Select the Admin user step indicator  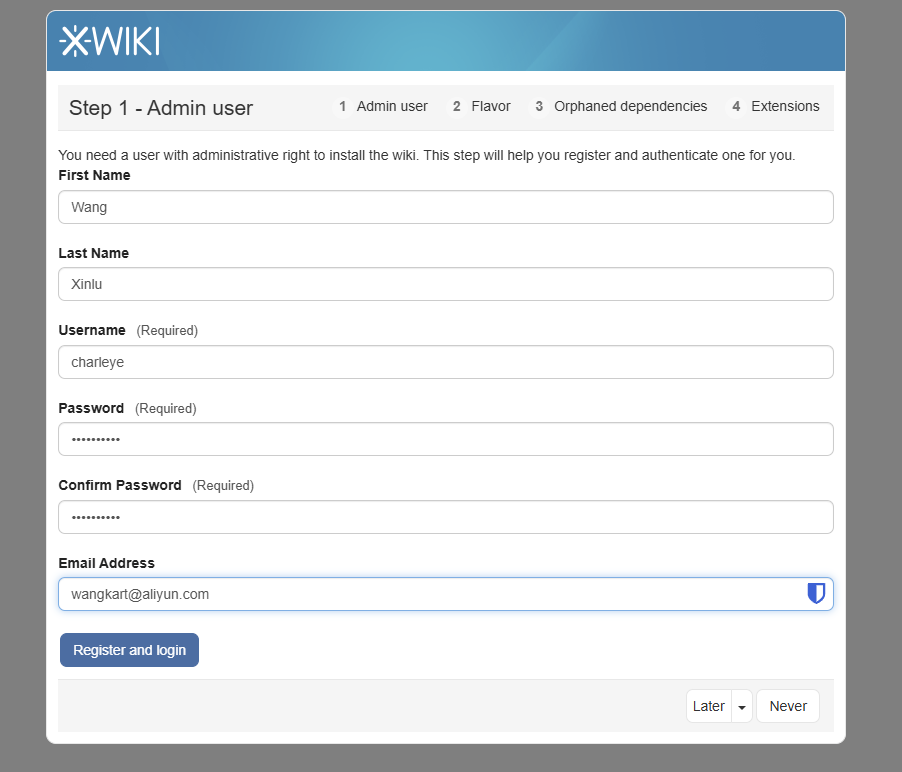point(382,106)
